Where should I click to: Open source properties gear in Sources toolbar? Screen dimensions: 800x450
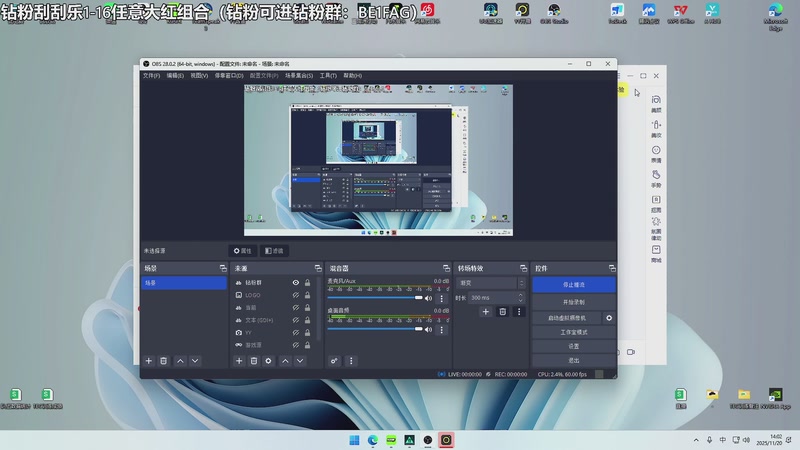click(268, 361)
